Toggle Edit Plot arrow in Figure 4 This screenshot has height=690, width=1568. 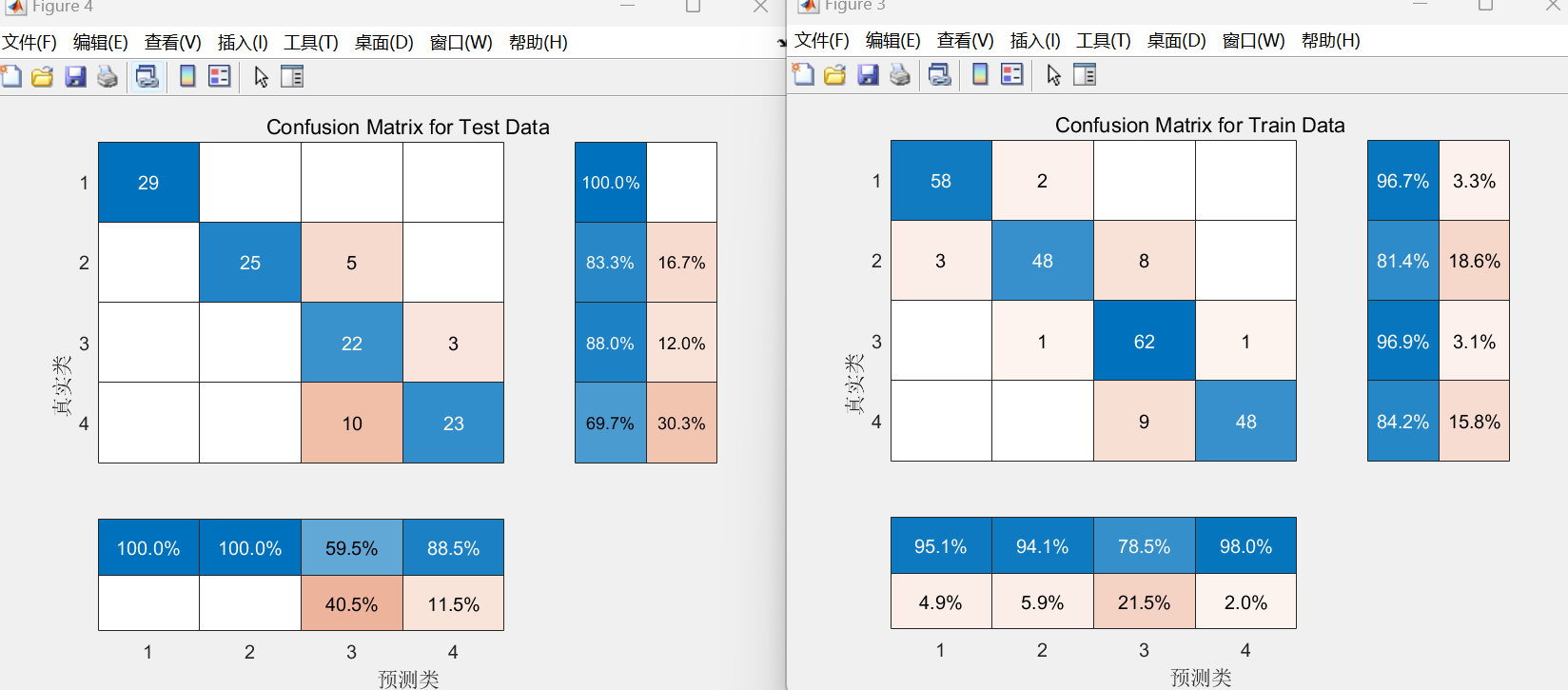[x=261, y=76]
